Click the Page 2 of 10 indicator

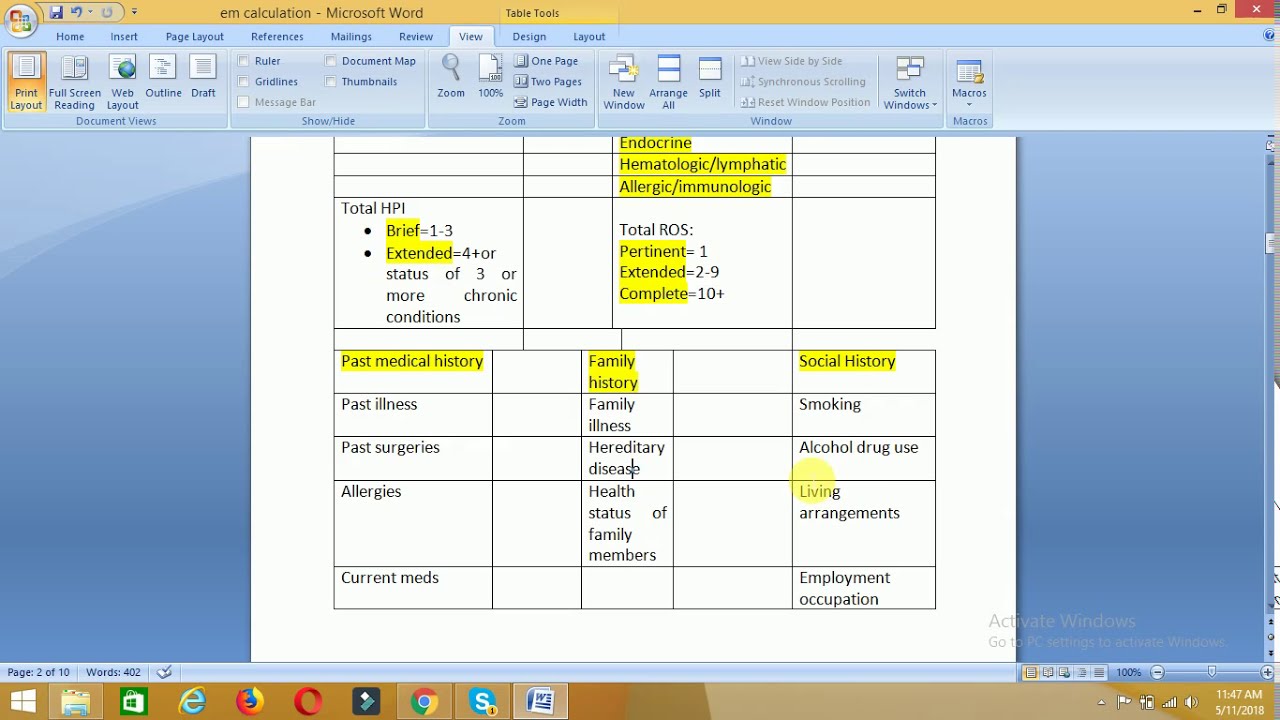coord(39,672)
